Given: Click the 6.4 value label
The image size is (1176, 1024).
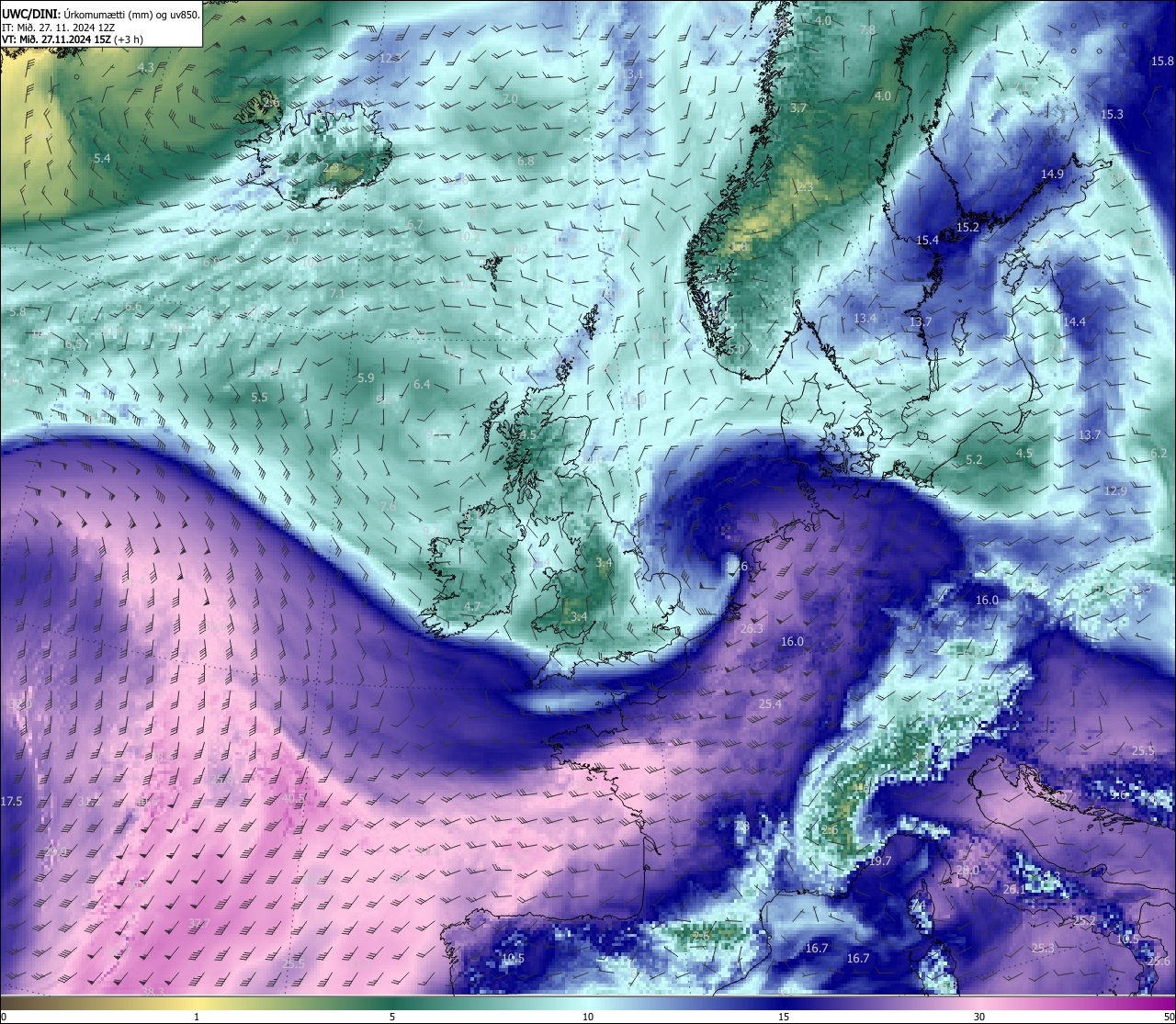Looking at the screenshot, I should (x=422, y=384).
